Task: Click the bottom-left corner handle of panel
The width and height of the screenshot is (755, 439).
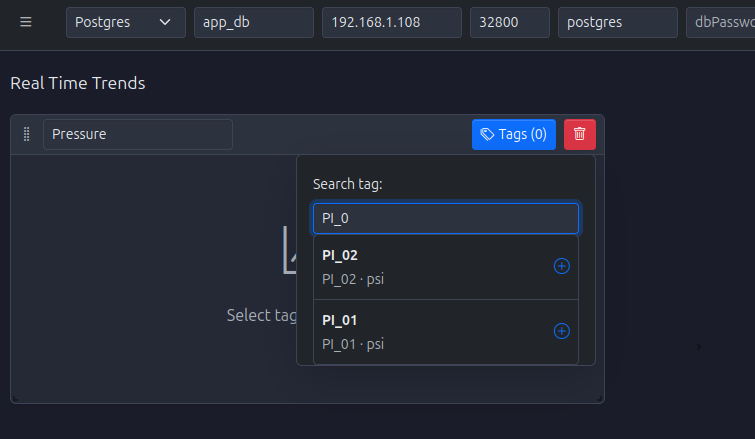Action: click(x=15, y=398)
